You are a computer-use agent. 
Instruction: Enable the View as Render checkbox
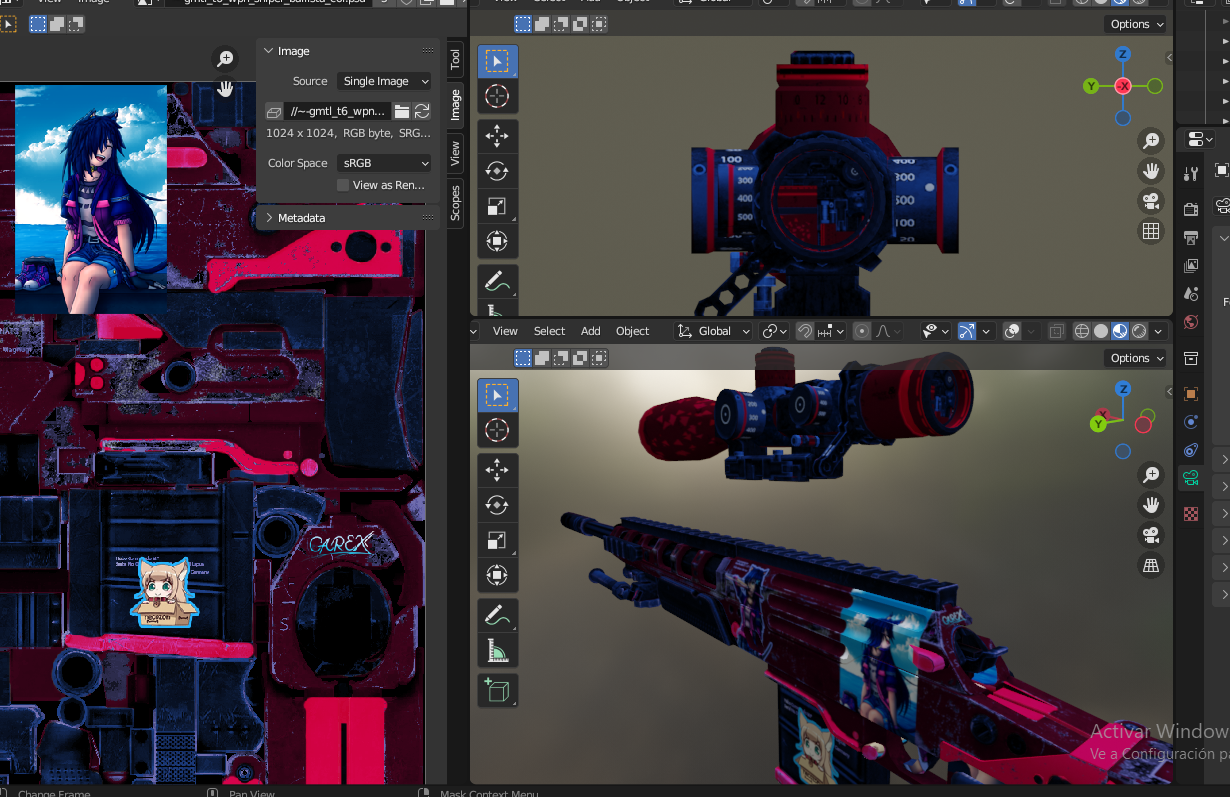click(343, 185)
